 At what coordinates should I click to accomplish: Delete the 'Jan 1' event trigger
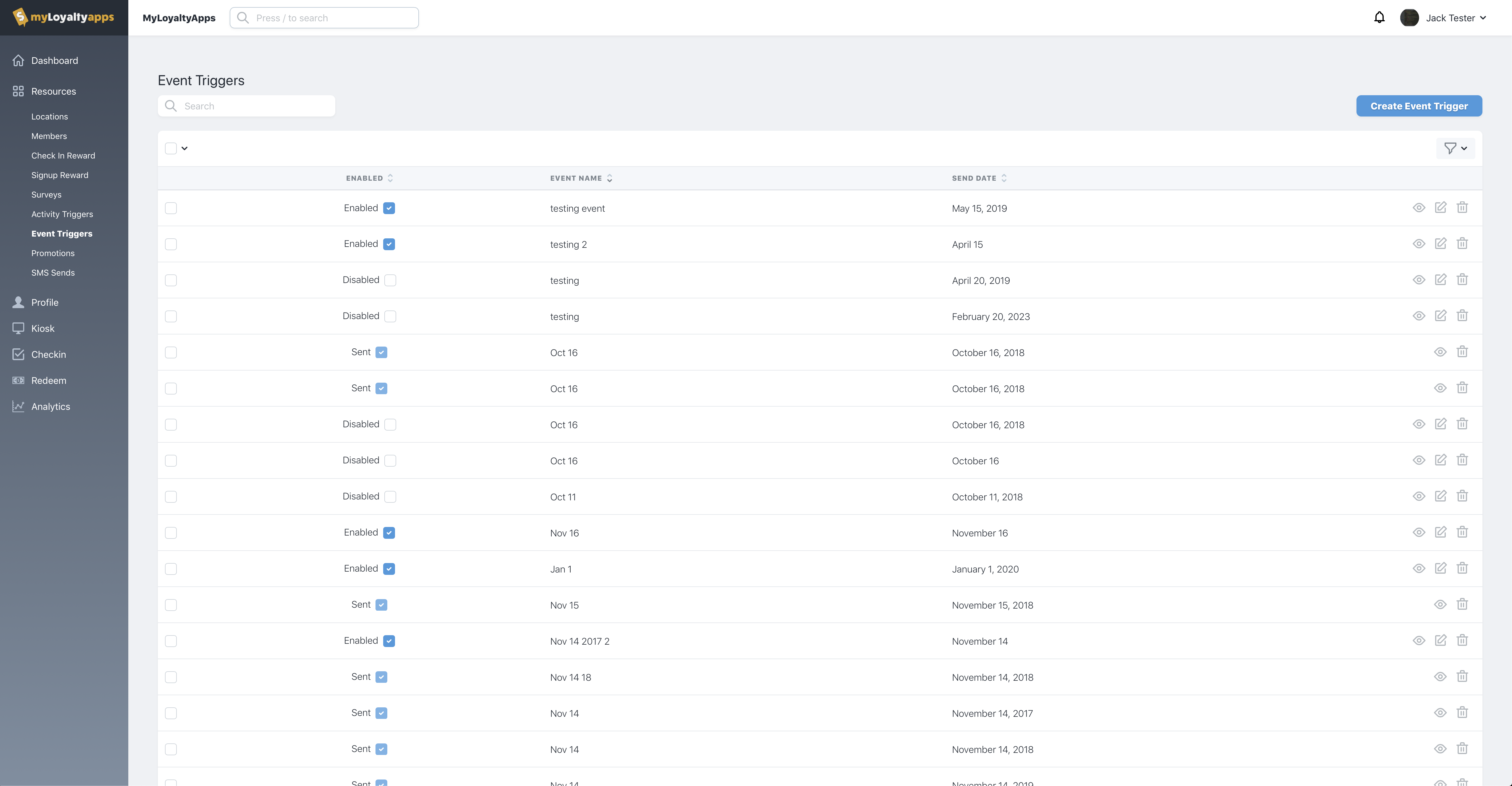pyautogui.click(x=1462, y=568)
